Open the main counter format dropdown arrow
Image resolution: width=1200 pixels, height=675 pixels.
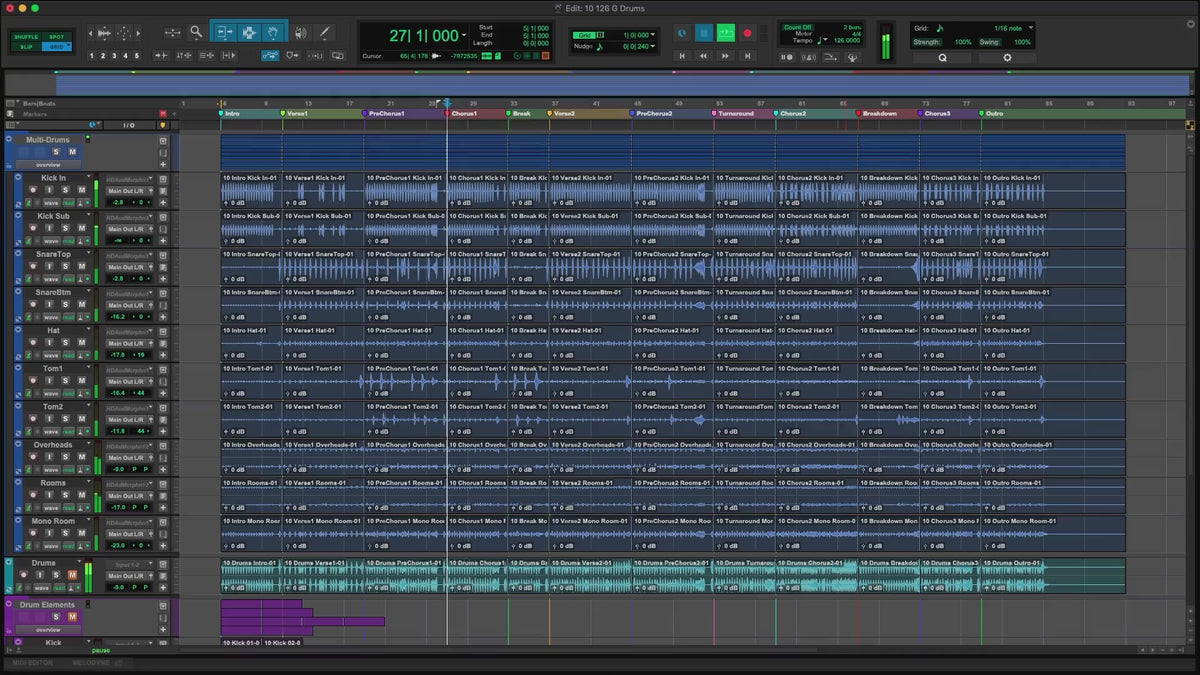464,36
